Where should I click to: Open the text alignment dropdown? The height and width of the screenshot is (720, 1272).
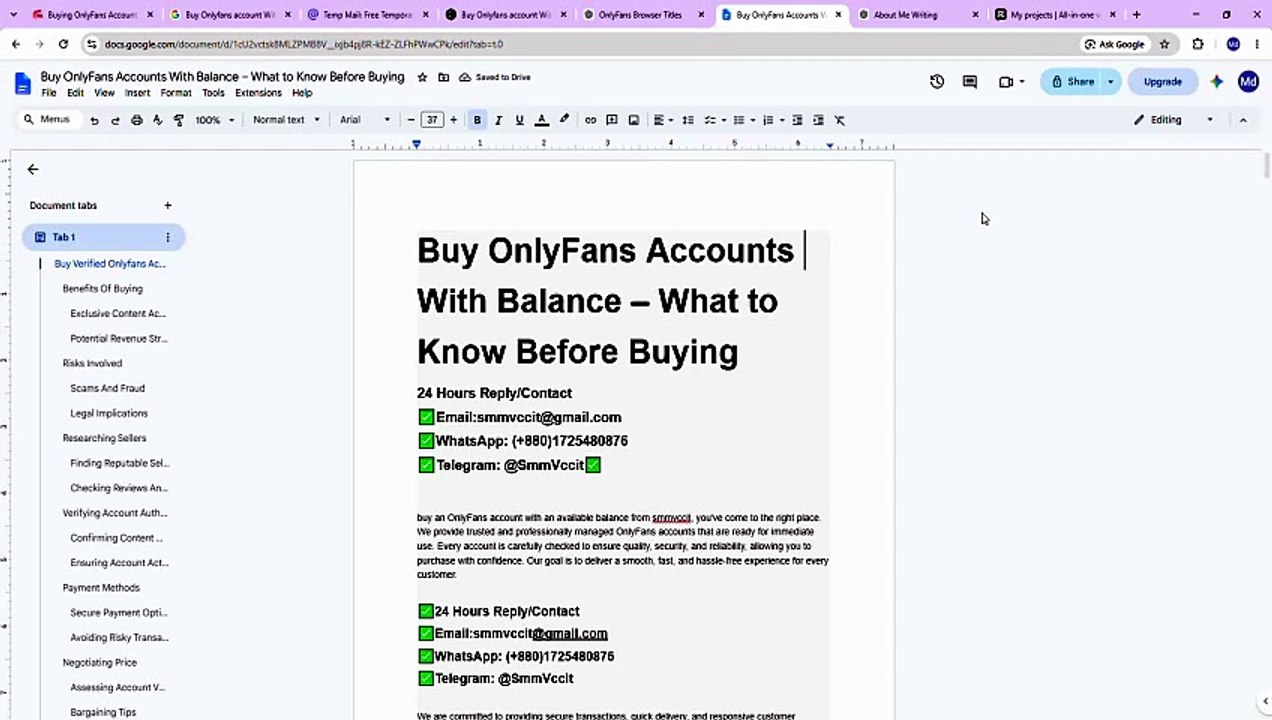click(x=663, y=120)
